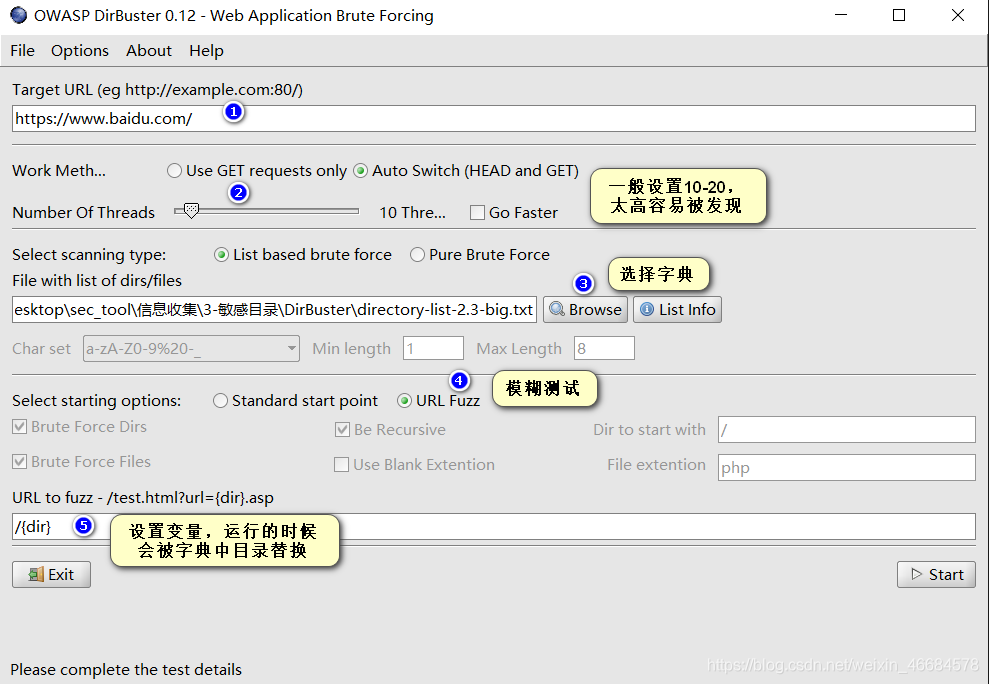
Task: Click the magnifier icon on Browse button
Action: (557, 310)
